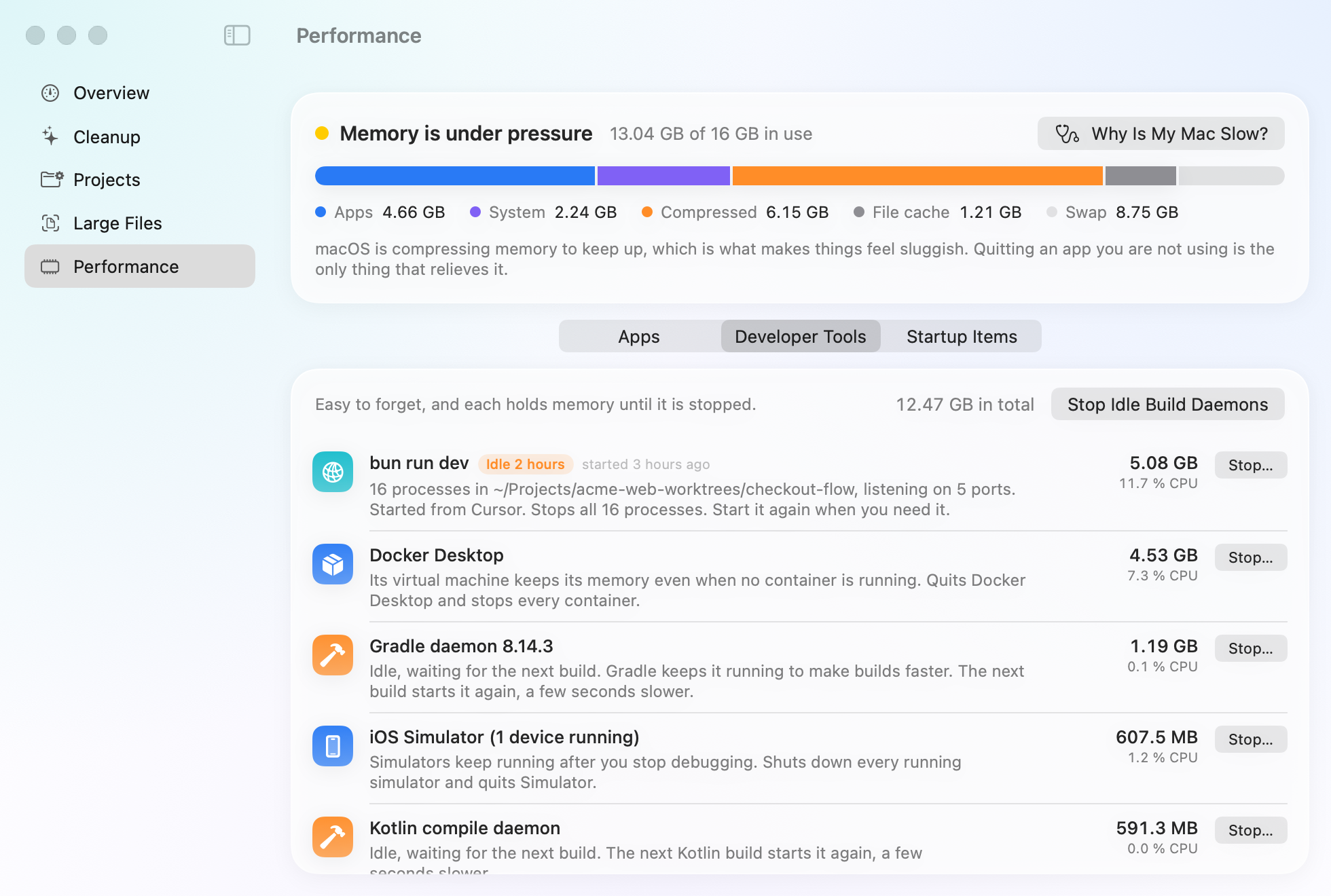Stop the iOS Simulator

pos(1251,740)
